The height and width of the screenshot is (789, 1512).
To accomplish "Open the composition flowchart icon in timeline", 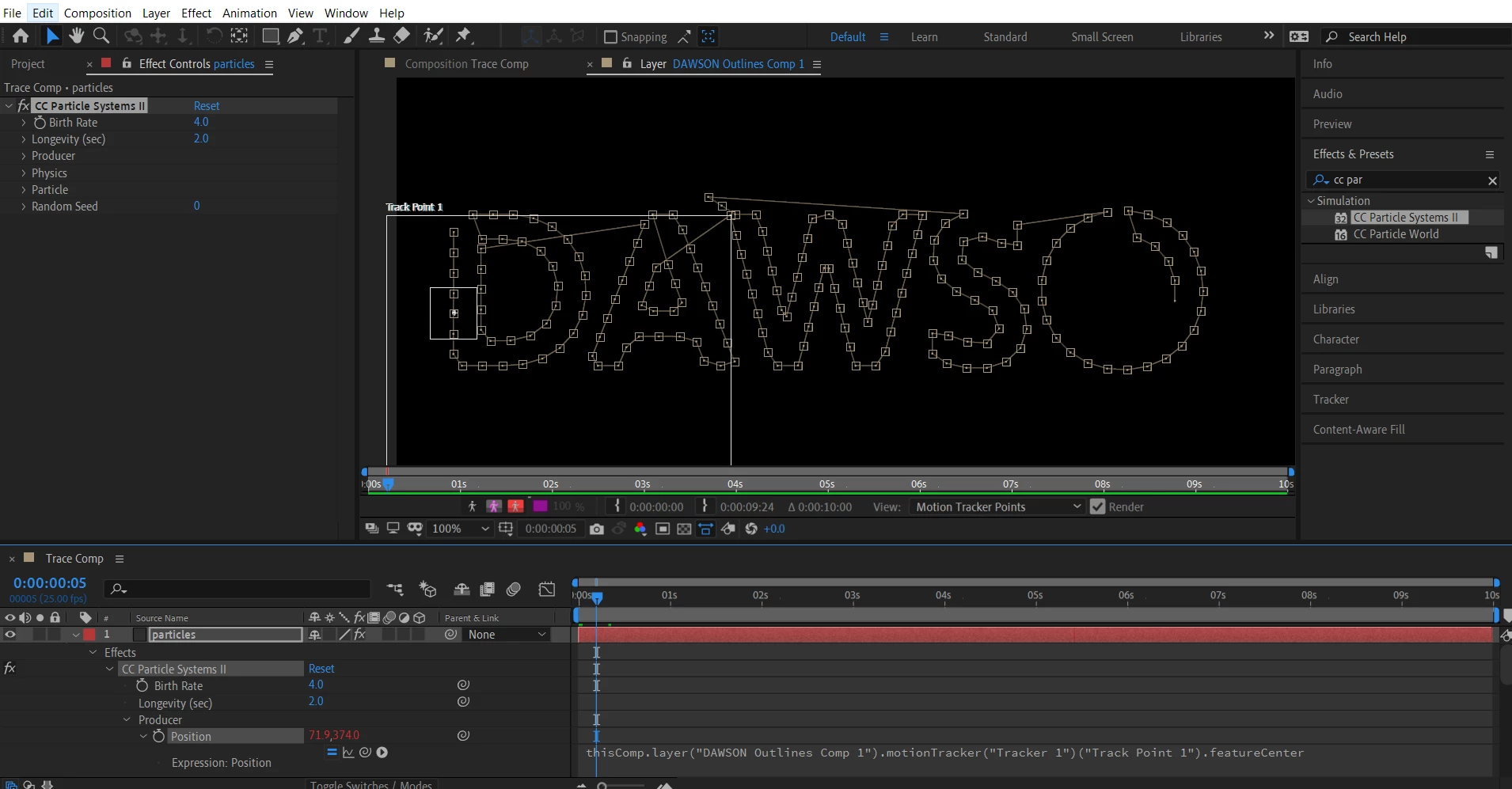I will point(395,589).
